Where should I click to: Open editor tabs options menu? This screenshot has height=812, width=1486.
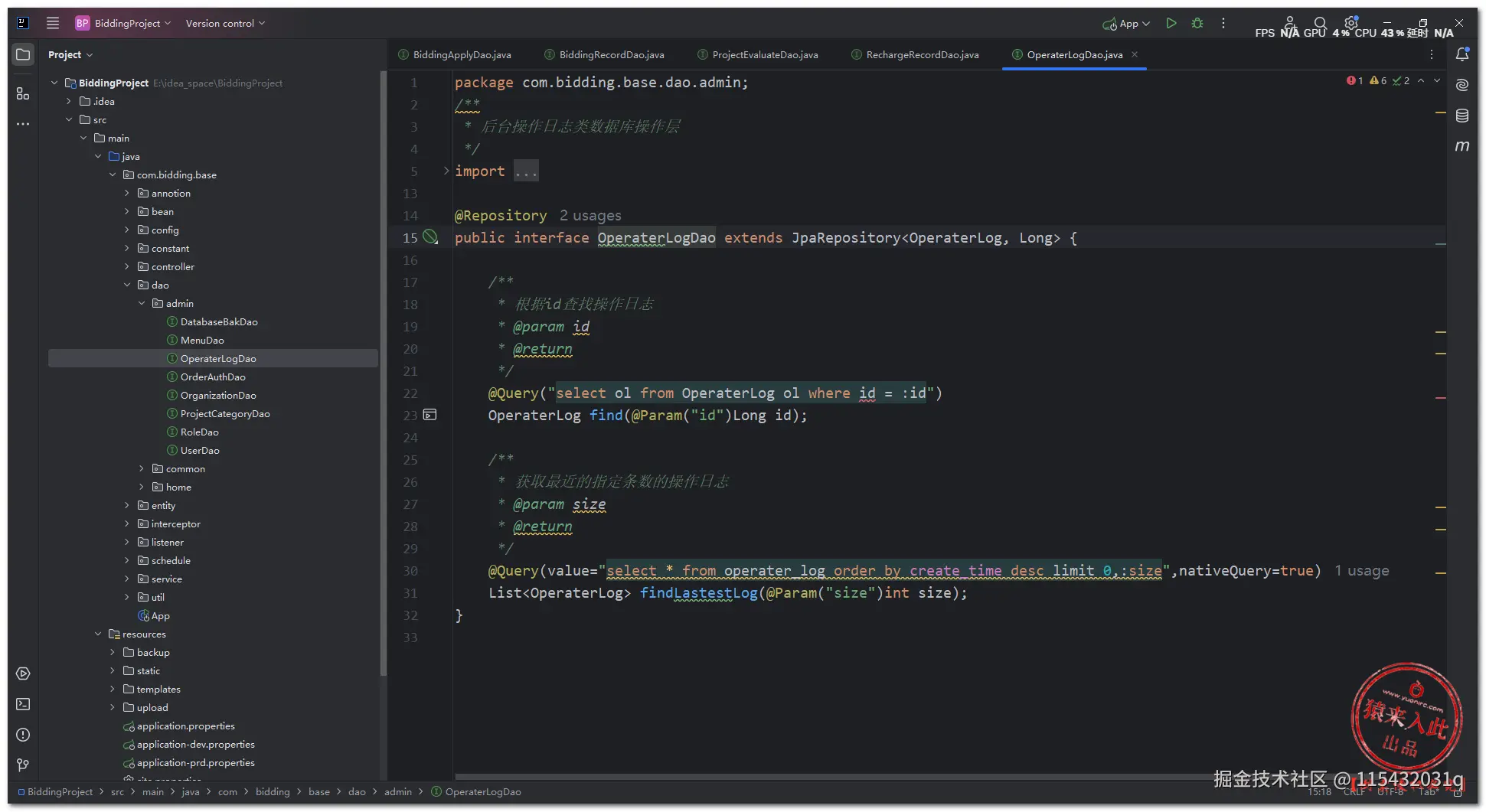(x=1432, y=54)
